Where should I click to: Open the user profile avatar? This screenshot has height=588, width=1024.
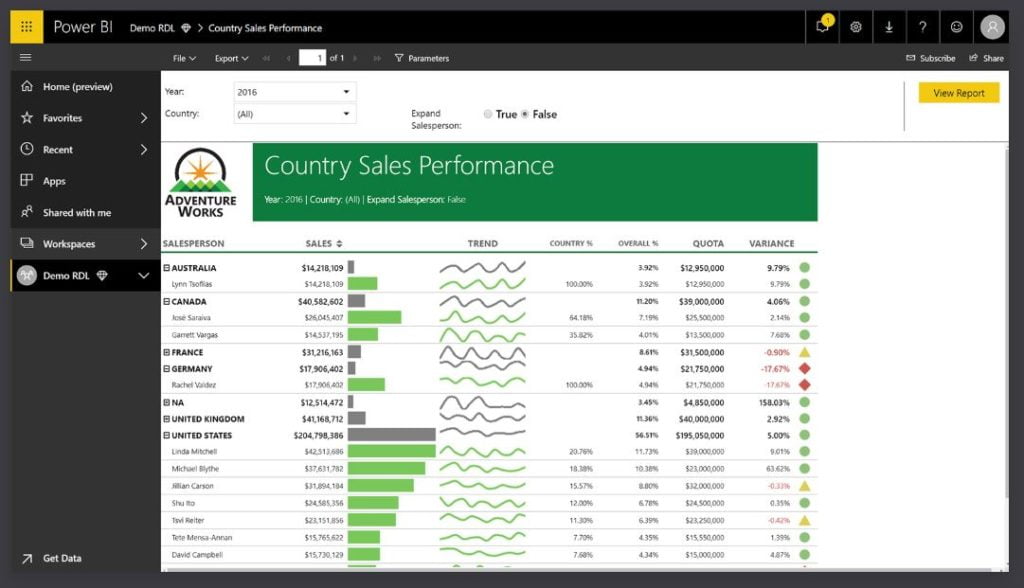[992, 27]
